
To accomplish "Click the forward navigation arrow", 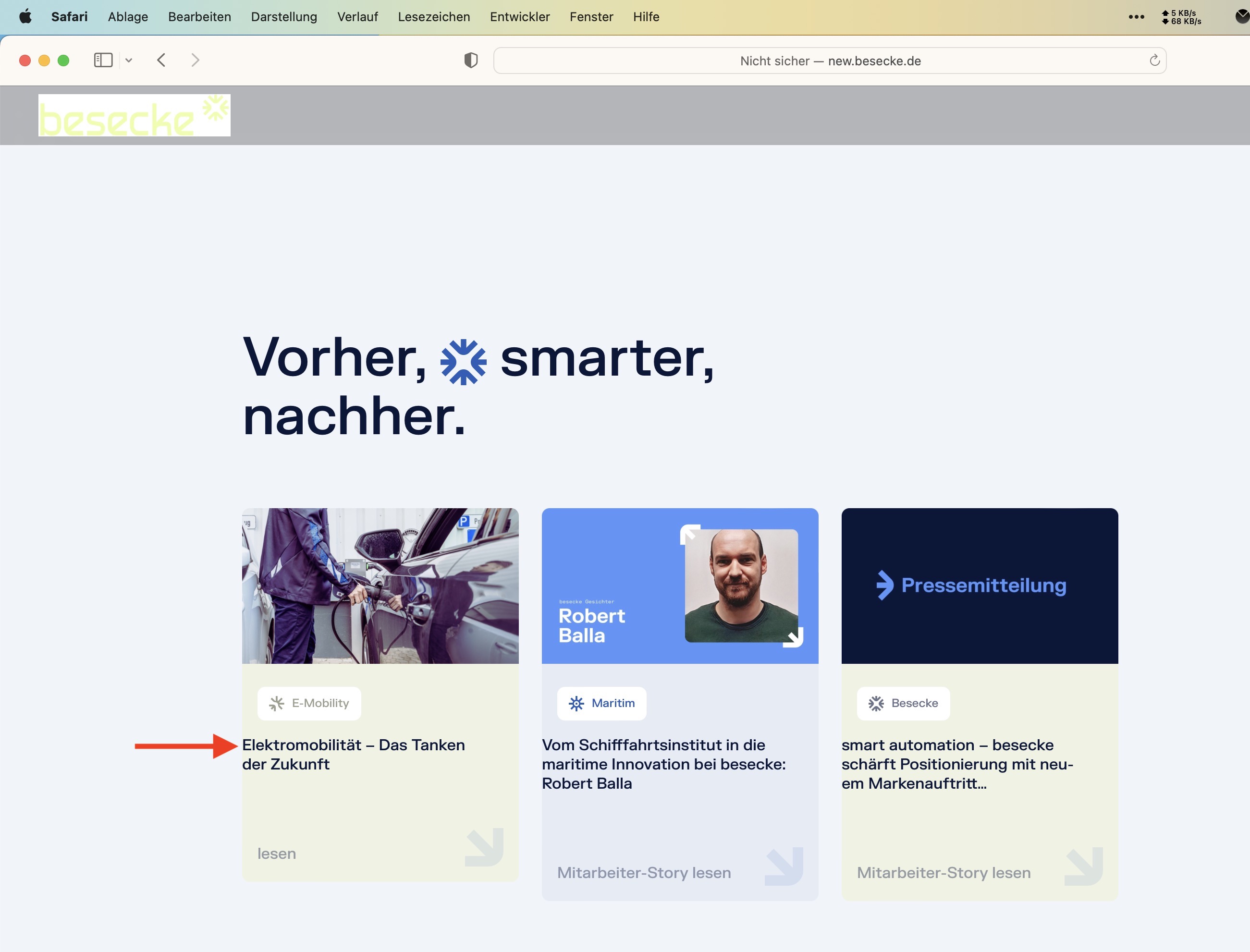I will click(x=196, y=60).
